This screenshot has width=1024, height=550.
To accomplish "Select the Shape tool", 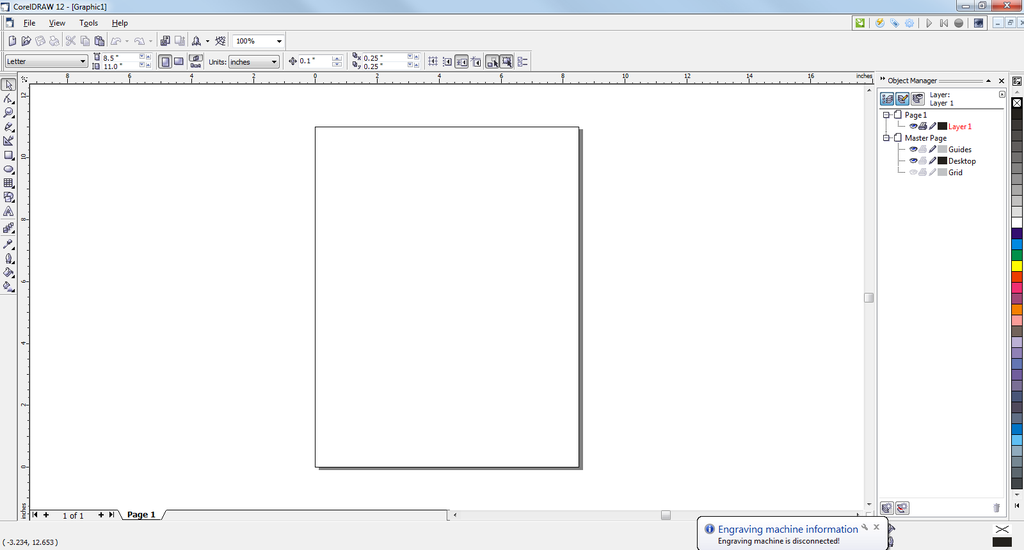I will (x=8, y=99).
